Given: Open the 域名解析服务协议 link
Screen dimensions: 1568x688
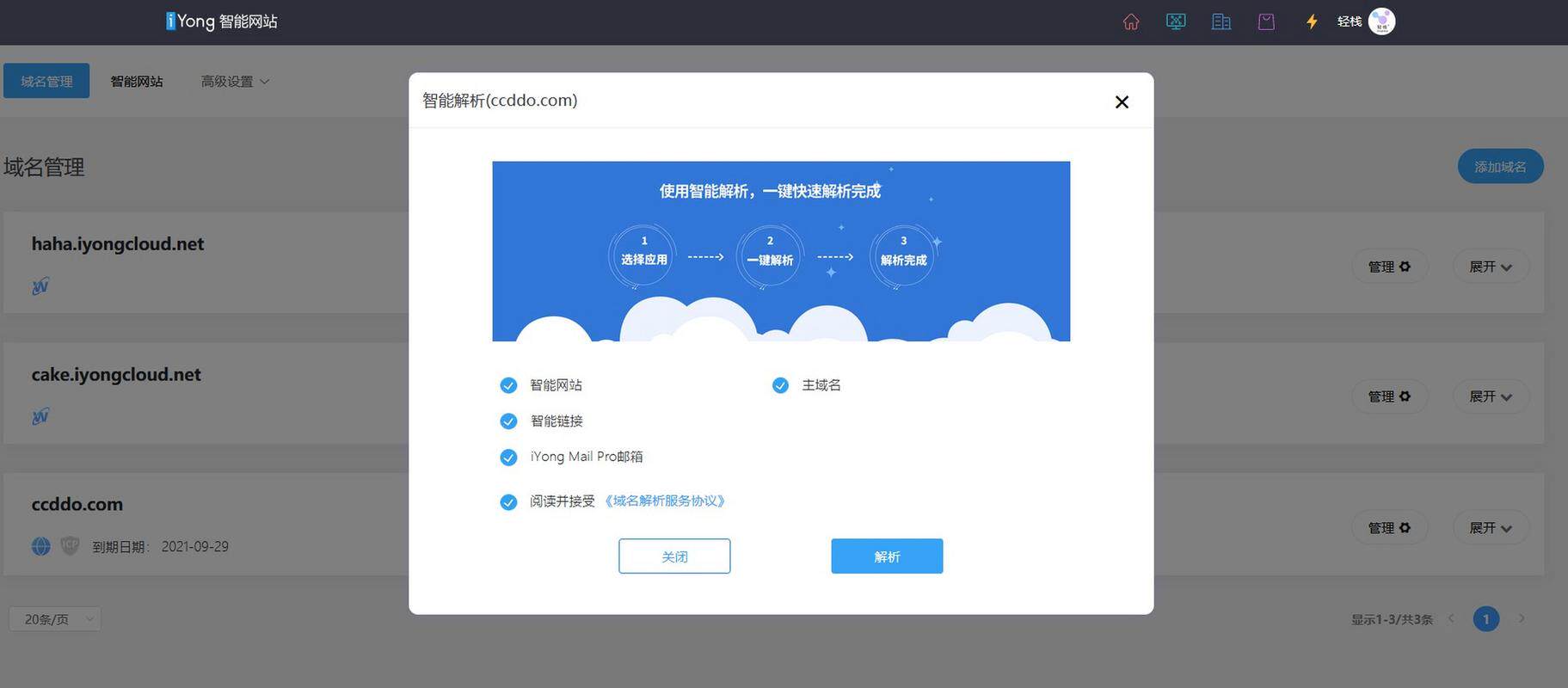Looking at the screenshot, I should pos(665,501).
